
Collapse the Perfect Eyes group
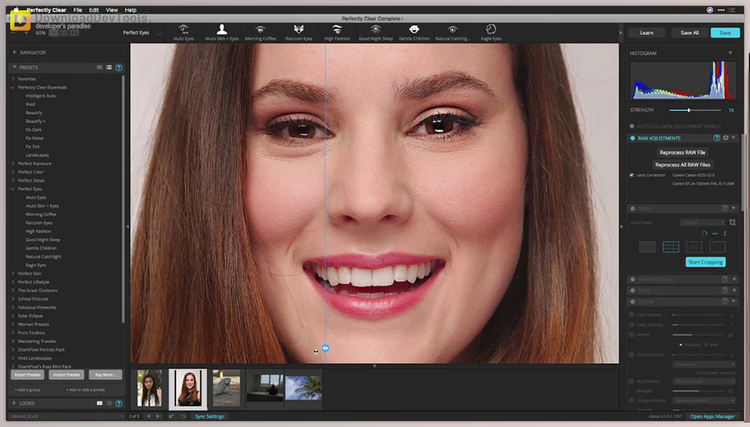tap(13, 188)
